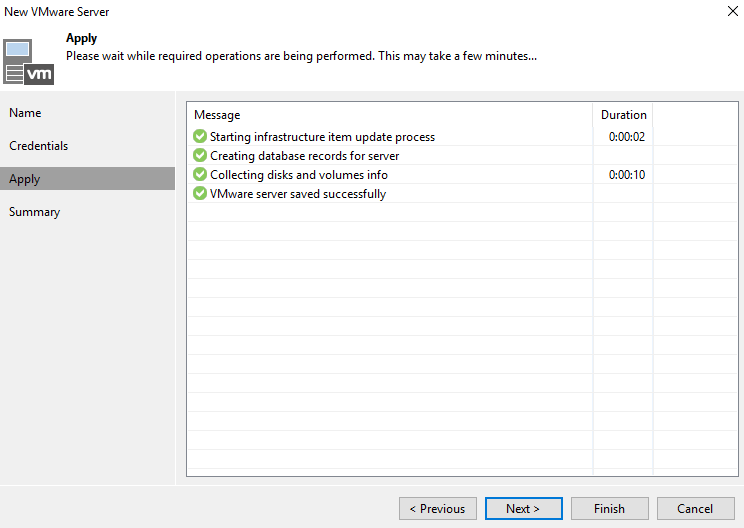Click the VMware server wizard icon
Screen dimensions: 744x528
click(28, 62)
